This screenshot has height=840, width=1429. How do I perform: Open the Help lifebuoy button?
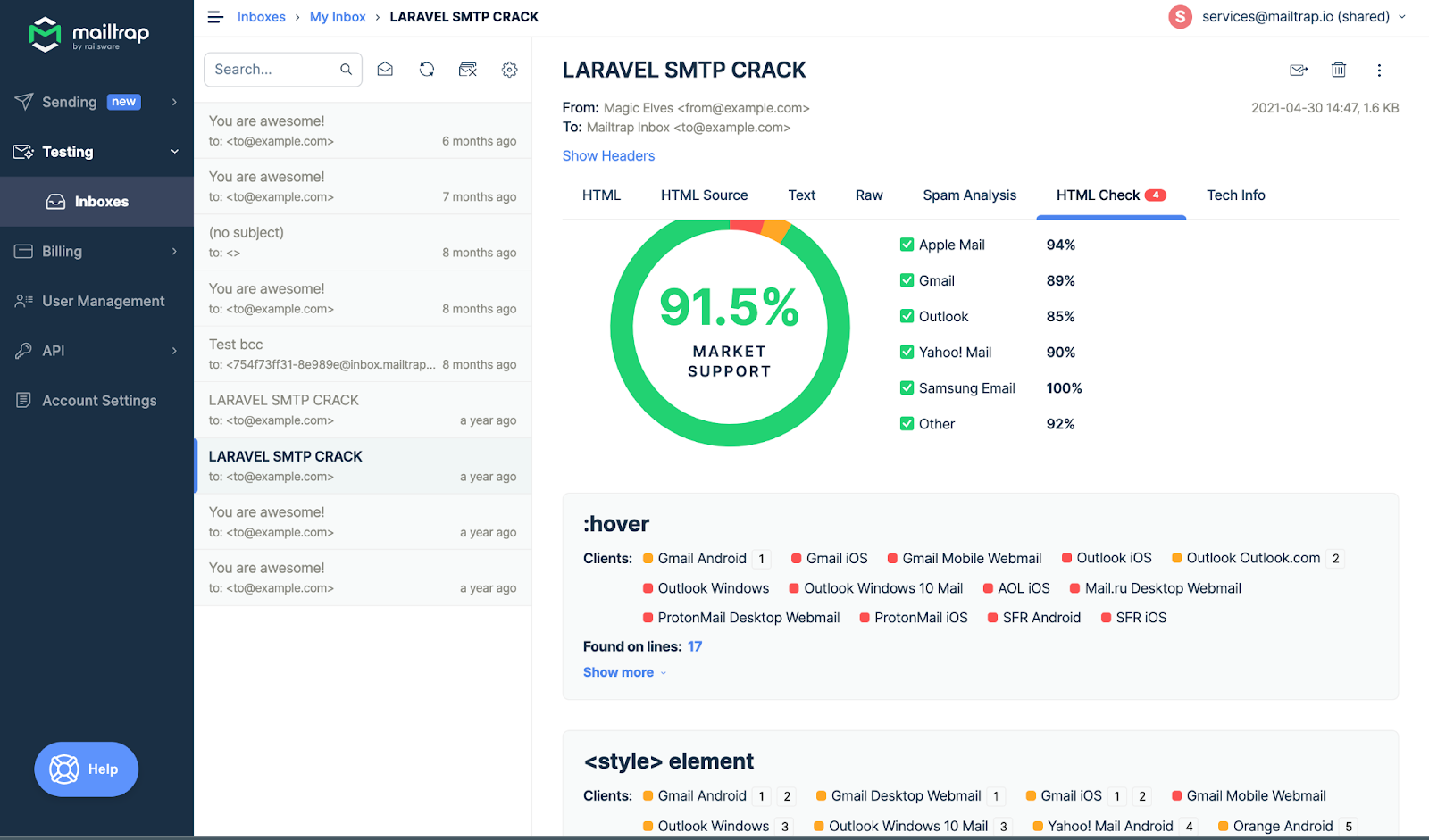(x=86, y=769)
